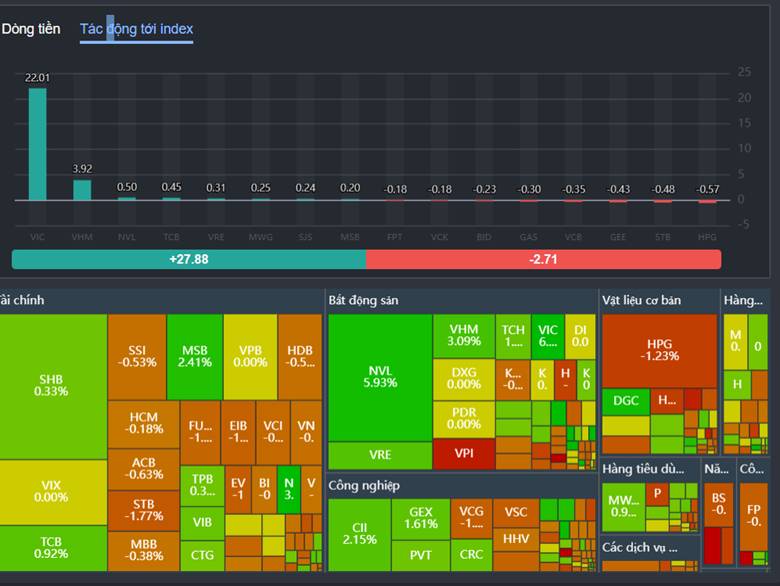
Task: Click NVL 5.93% real estate tile
Action: (380, 378)
